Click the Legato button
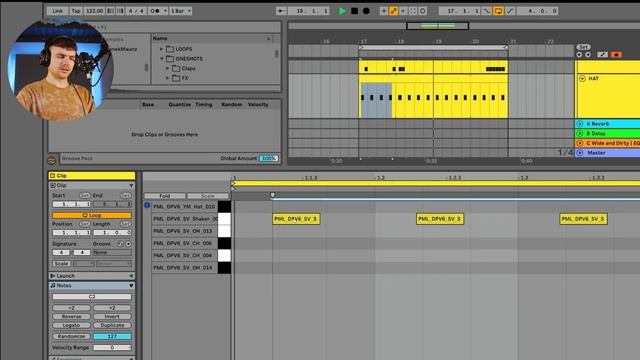640x360 pixels. click(71, 325)
